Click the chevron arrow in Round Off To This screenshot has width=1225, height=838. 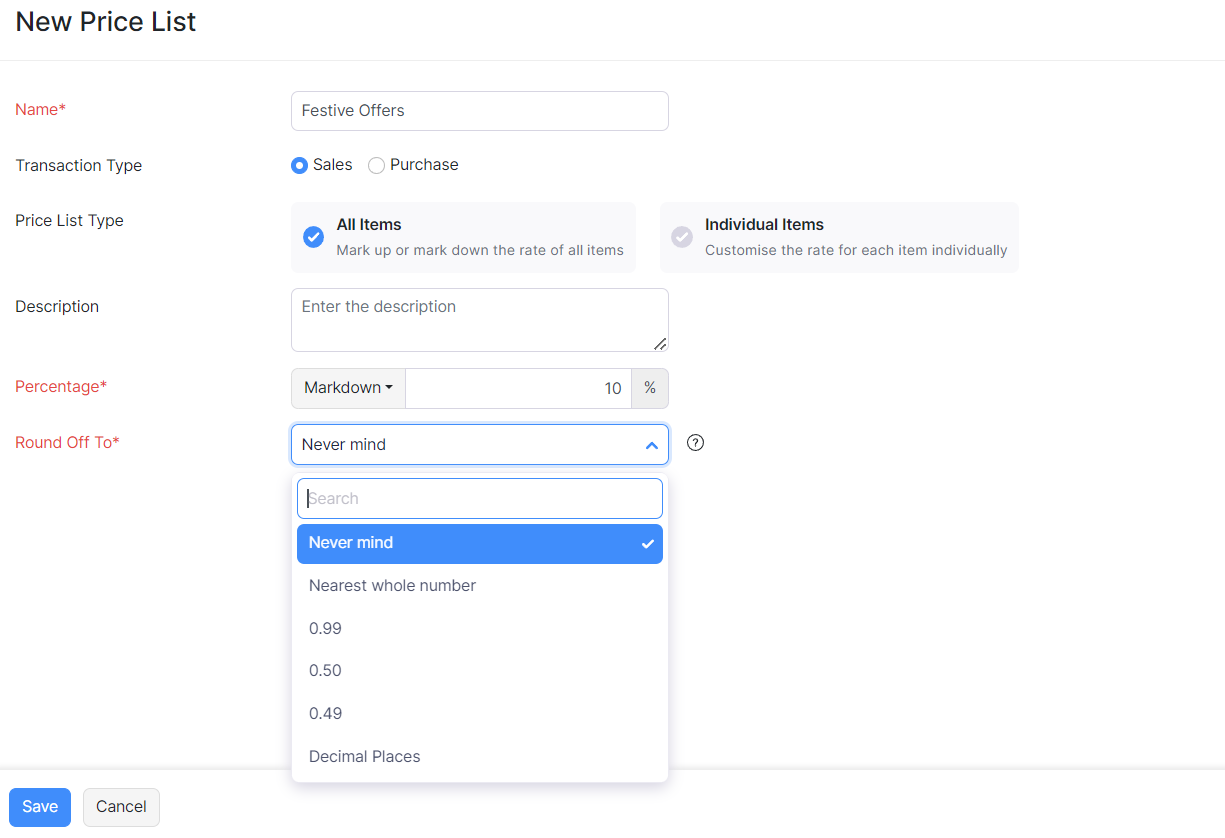[651, 445]
